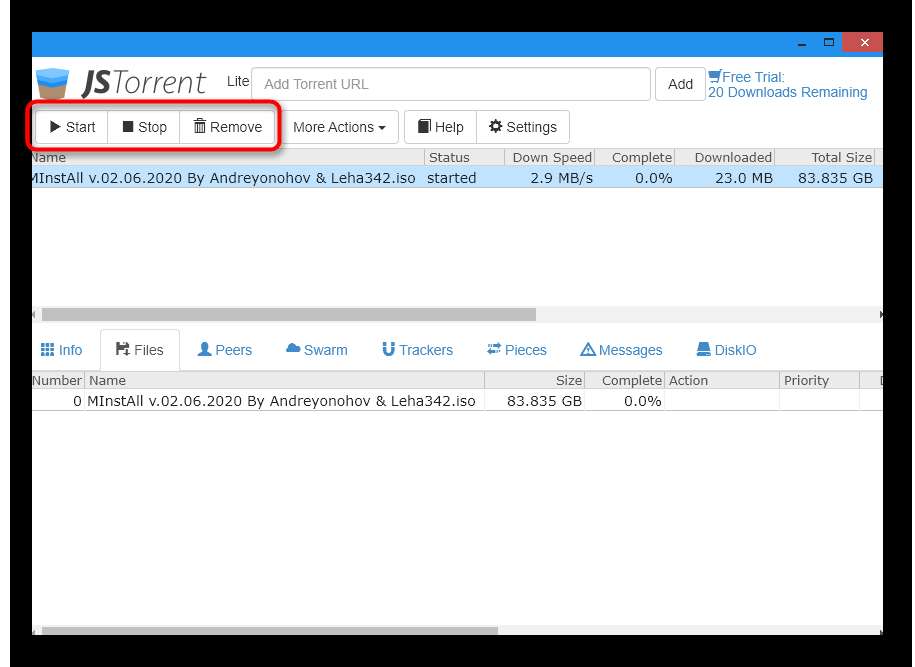Click the Downloaded column header
The width and height of the screenshot is (915, 667).
tap(725, 157)
